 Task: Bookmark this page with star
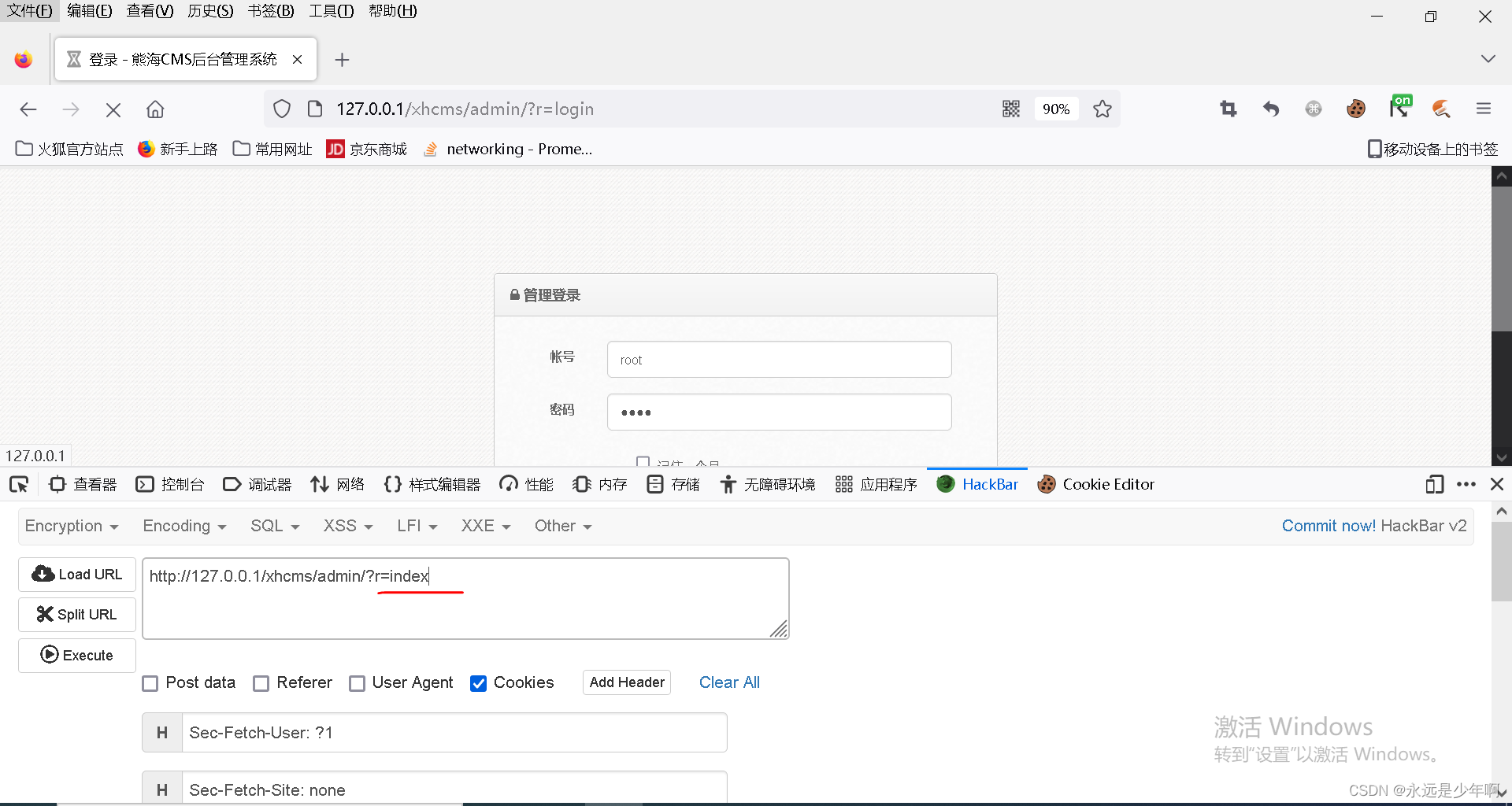[x=1102, y=109]
